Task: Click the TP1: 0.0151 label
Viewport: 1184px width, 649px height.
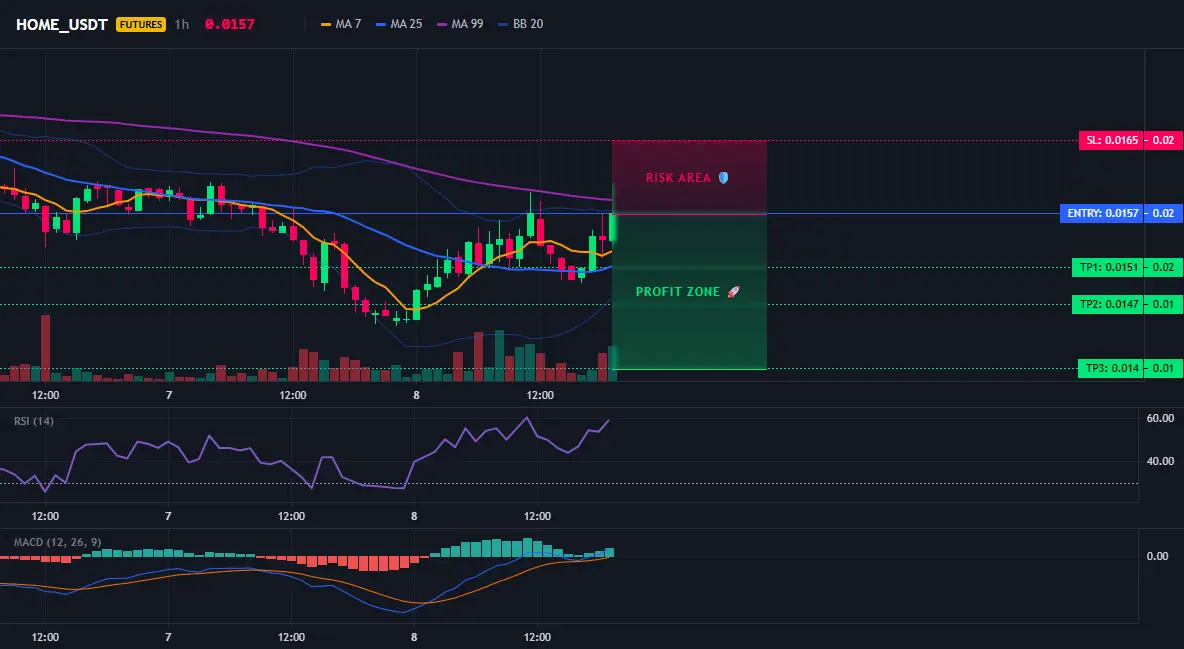Action: click(x=1108, y=267)
